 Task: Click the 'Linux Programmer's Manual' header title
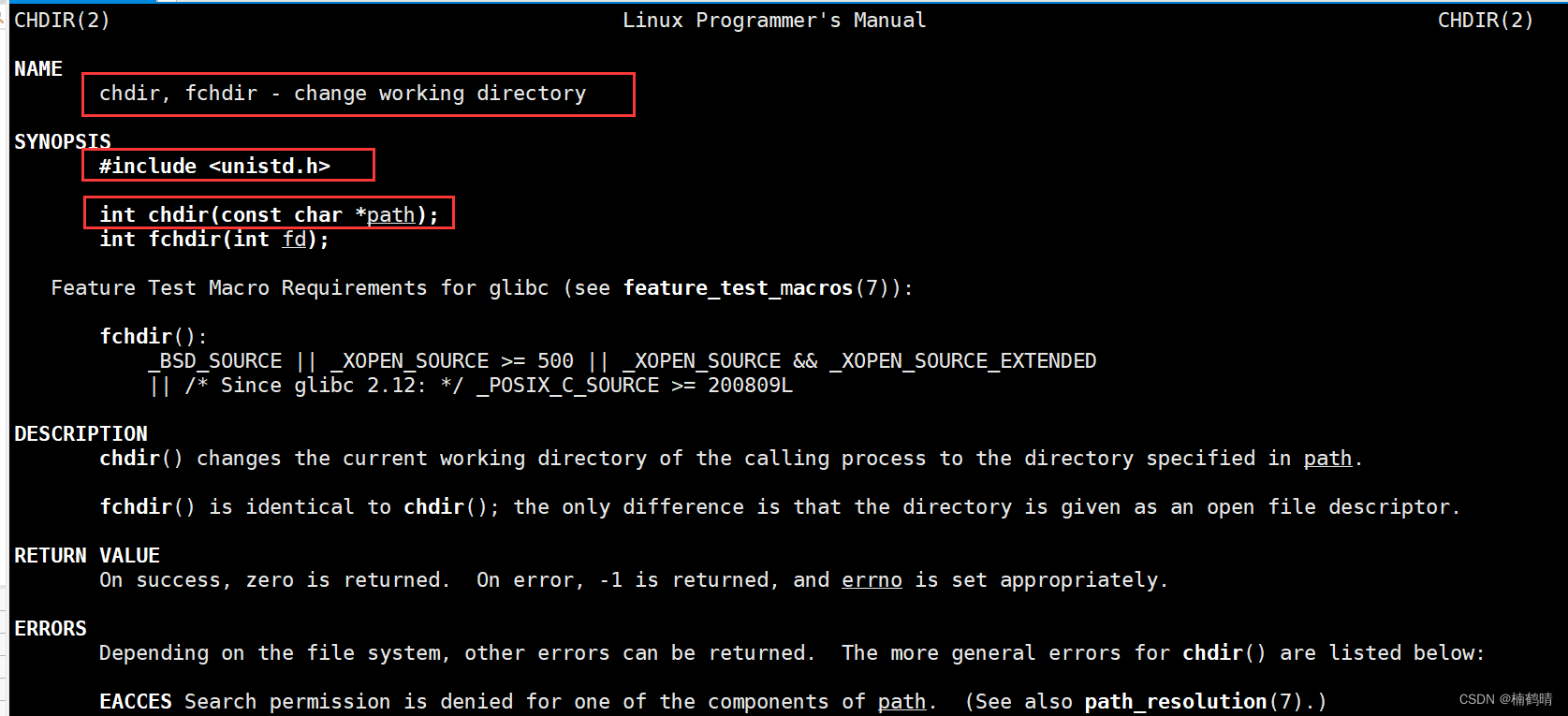[774, 21]
